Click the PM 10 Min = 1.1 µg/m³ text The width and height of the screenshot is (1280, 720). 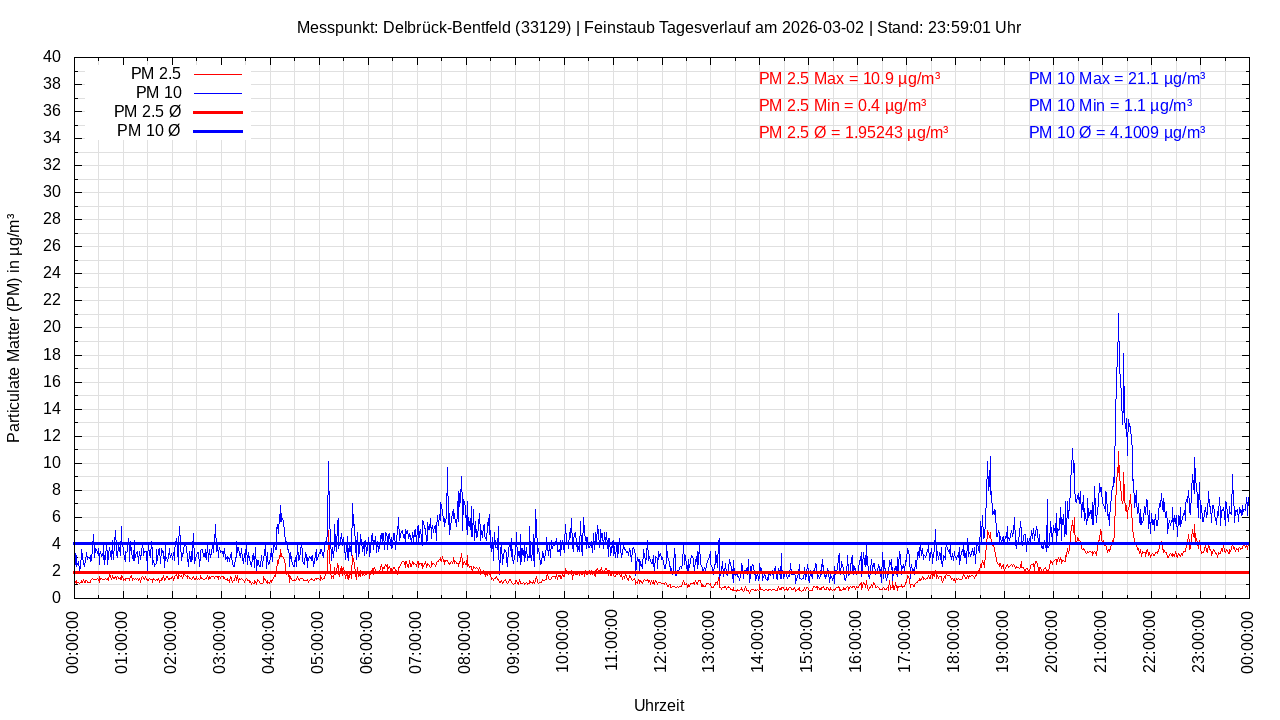click(x=1109, y=105)
